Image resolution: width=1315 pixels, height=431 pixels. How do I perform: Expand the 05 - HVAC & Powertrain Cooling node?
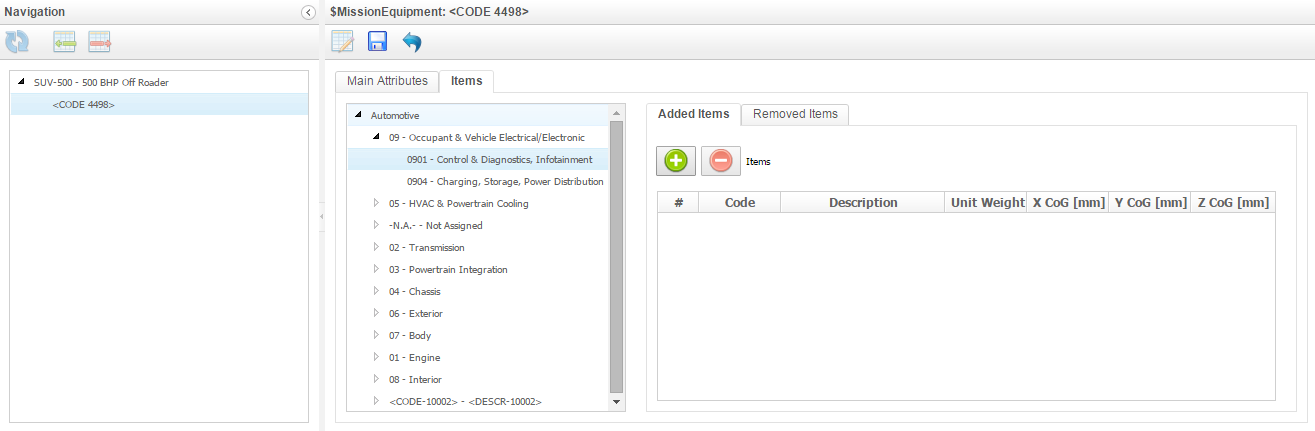[x=376, y=203]
